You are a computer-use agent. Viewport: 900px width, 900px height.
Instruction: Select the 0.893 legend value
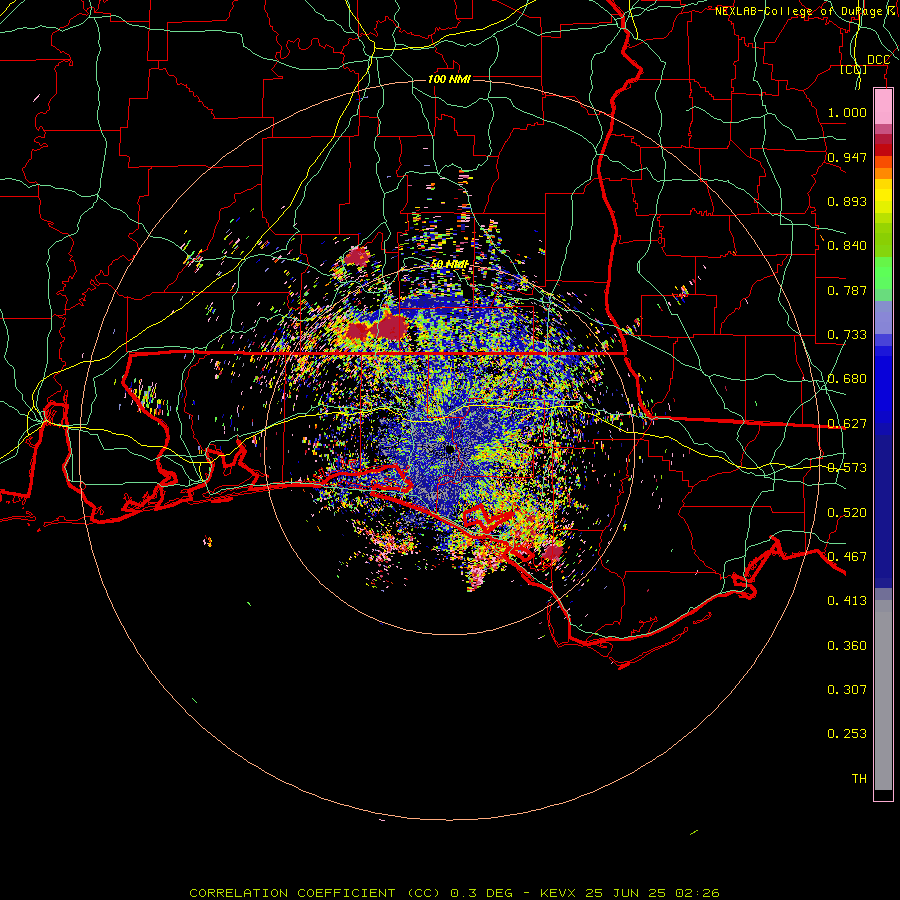pyautogui.click(x=847, y=201)
